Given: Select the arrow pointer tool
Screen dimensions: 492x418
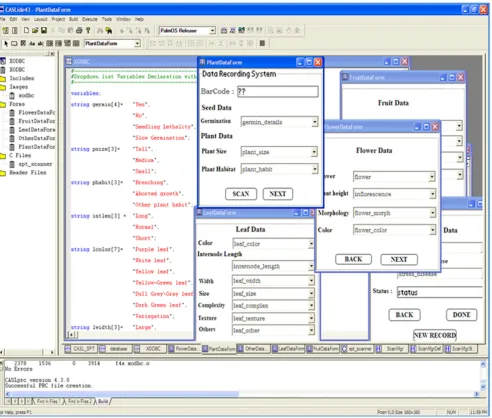Looking at the screenshot, I should [x=6, y=43].
